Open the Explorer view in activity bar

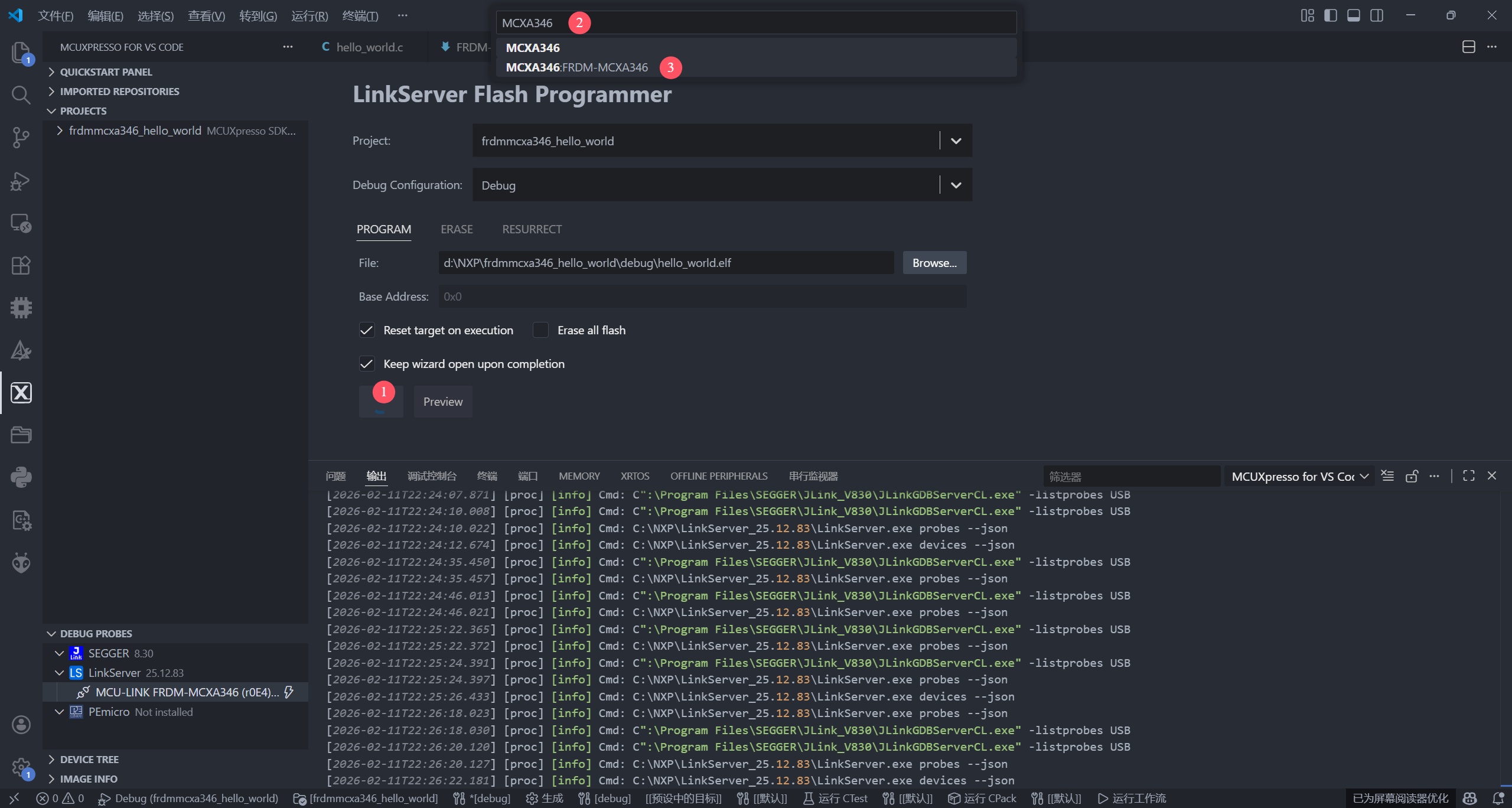(x=21, y=53)
